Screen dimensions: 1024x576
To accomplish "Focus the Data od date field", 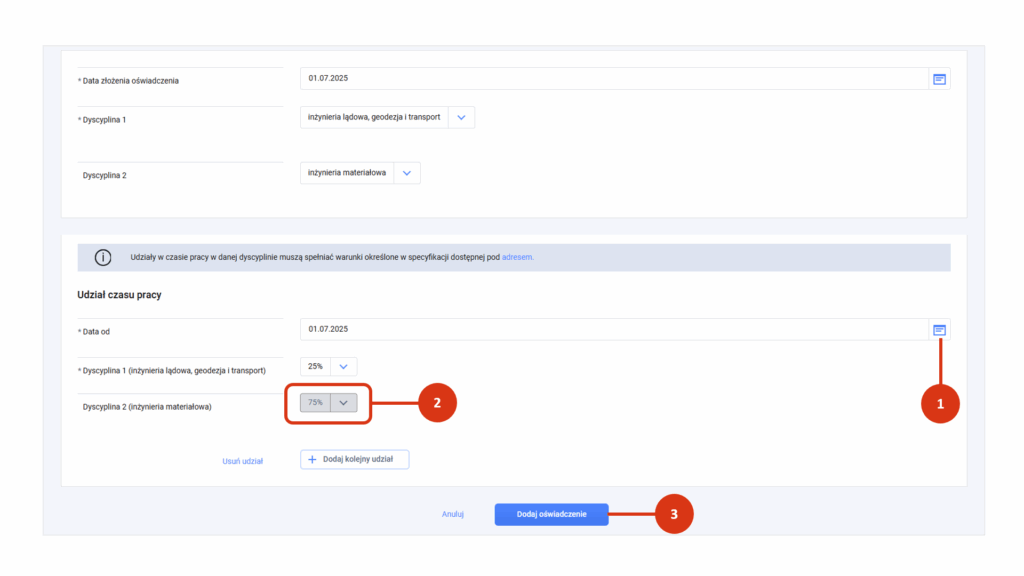I will coord(614,329).
